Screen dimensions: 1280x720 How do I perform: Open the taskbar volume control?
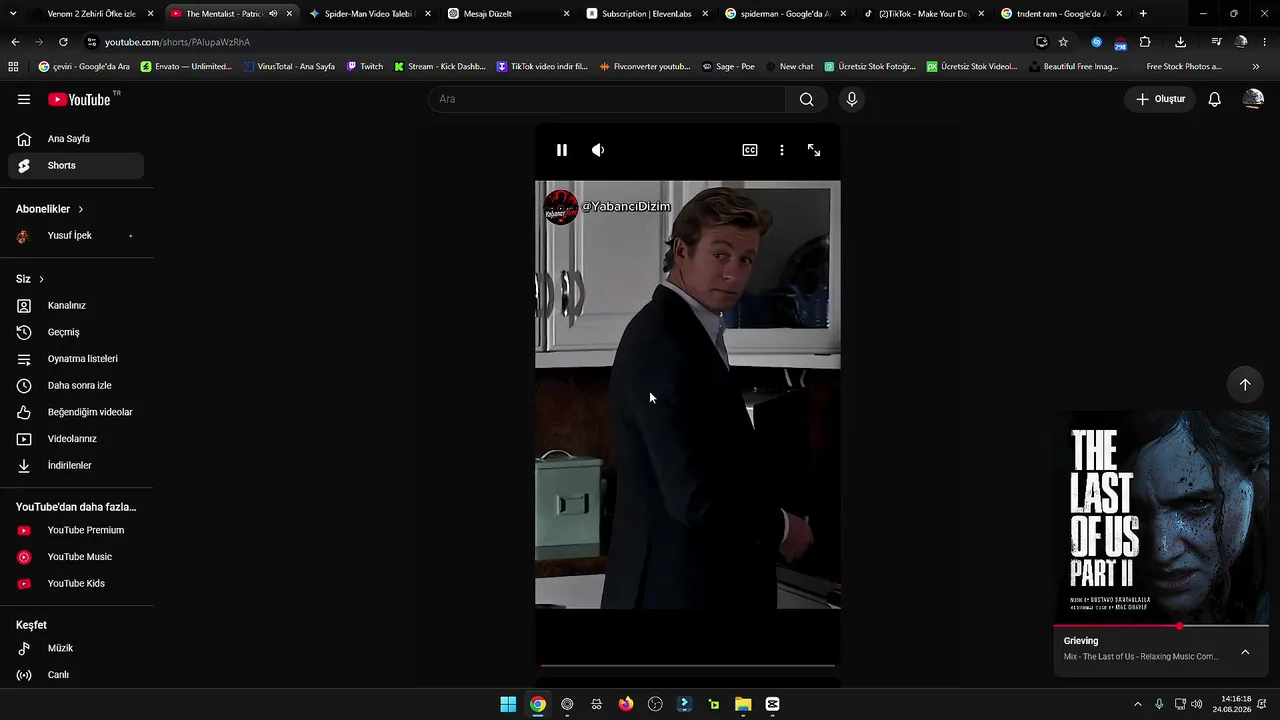[x=1197, y=704]
